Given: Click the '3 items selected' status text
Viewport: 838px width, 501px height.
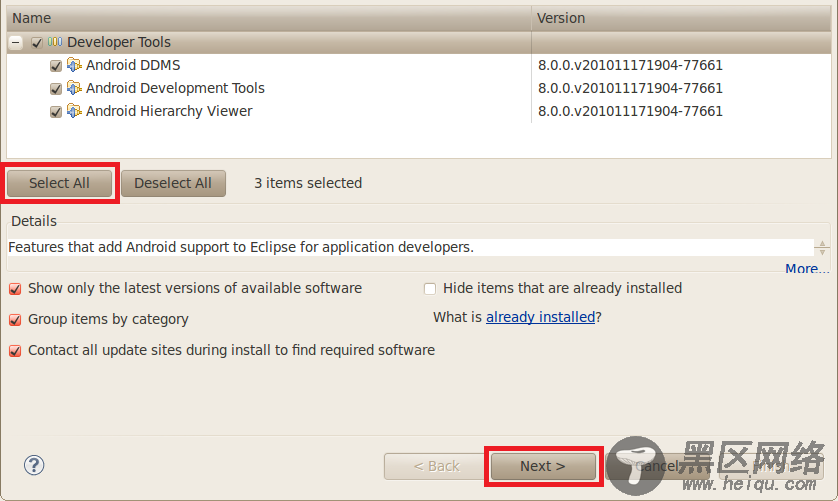Looking at the screenshot, I should 308,183.
